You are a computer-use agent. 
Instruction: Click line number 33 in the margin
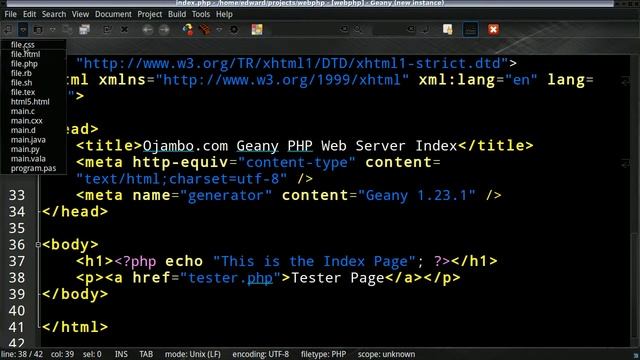click(17, 195)
